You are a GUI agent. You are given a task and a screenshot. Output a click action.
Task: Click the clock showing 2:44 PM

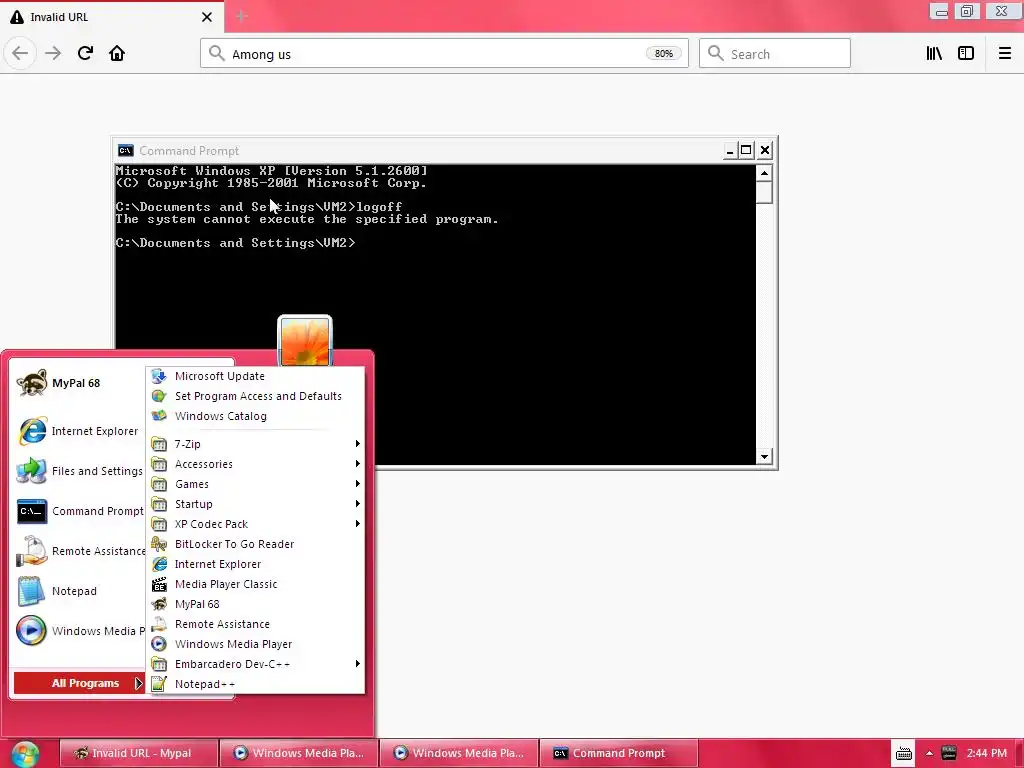click(987, 754)
